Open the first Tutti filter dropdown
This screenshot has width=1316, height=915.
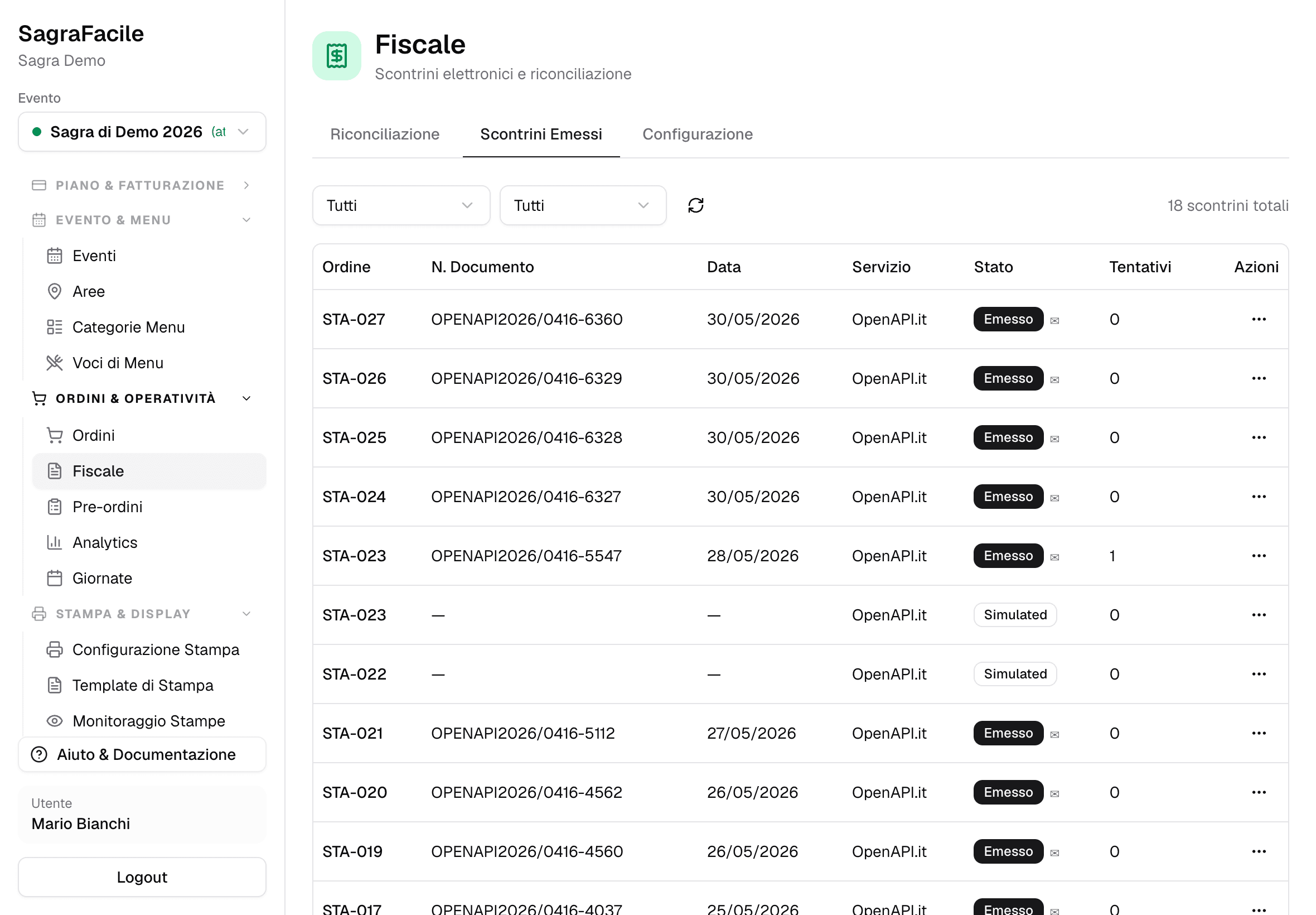click(400, 205)
